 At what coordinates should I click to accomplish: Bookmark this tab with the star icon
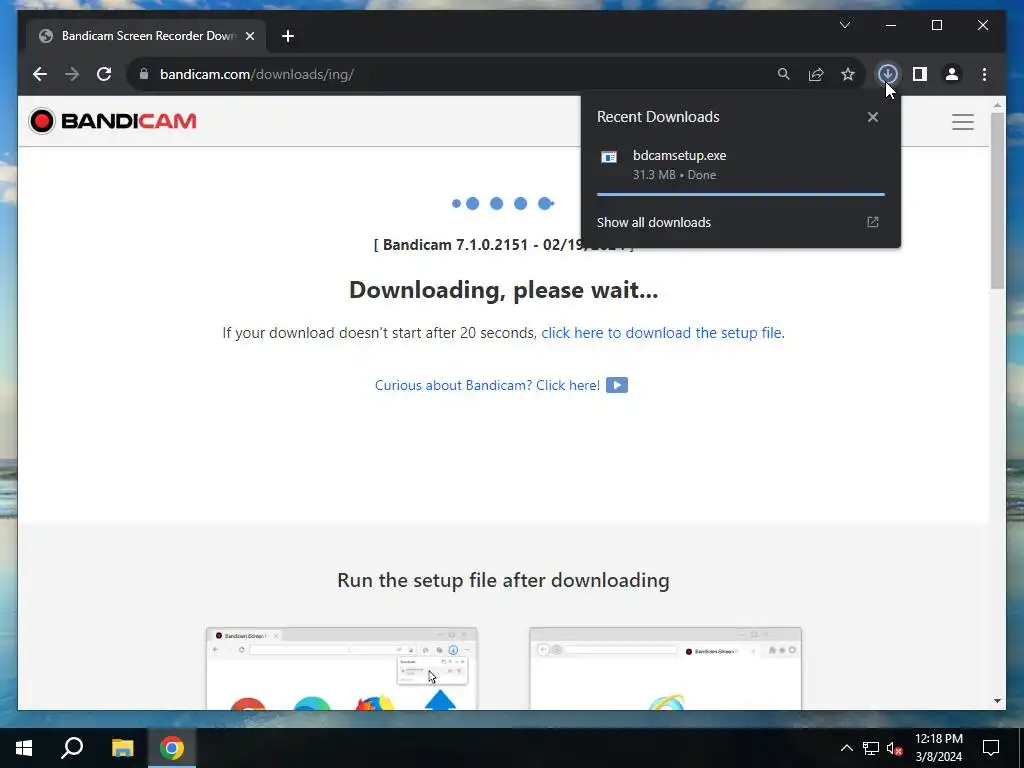848,74
